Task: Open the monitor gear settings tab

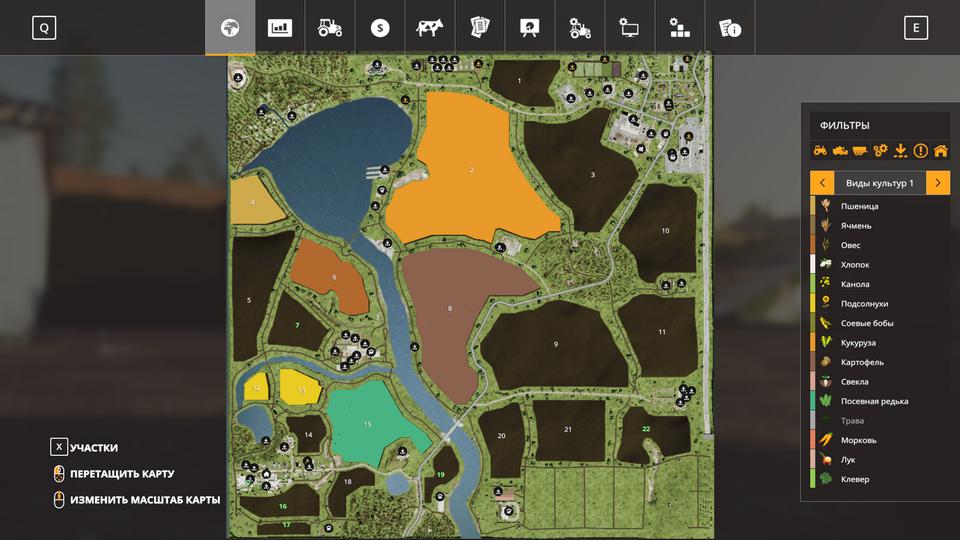Action: (x=630, y=28)
